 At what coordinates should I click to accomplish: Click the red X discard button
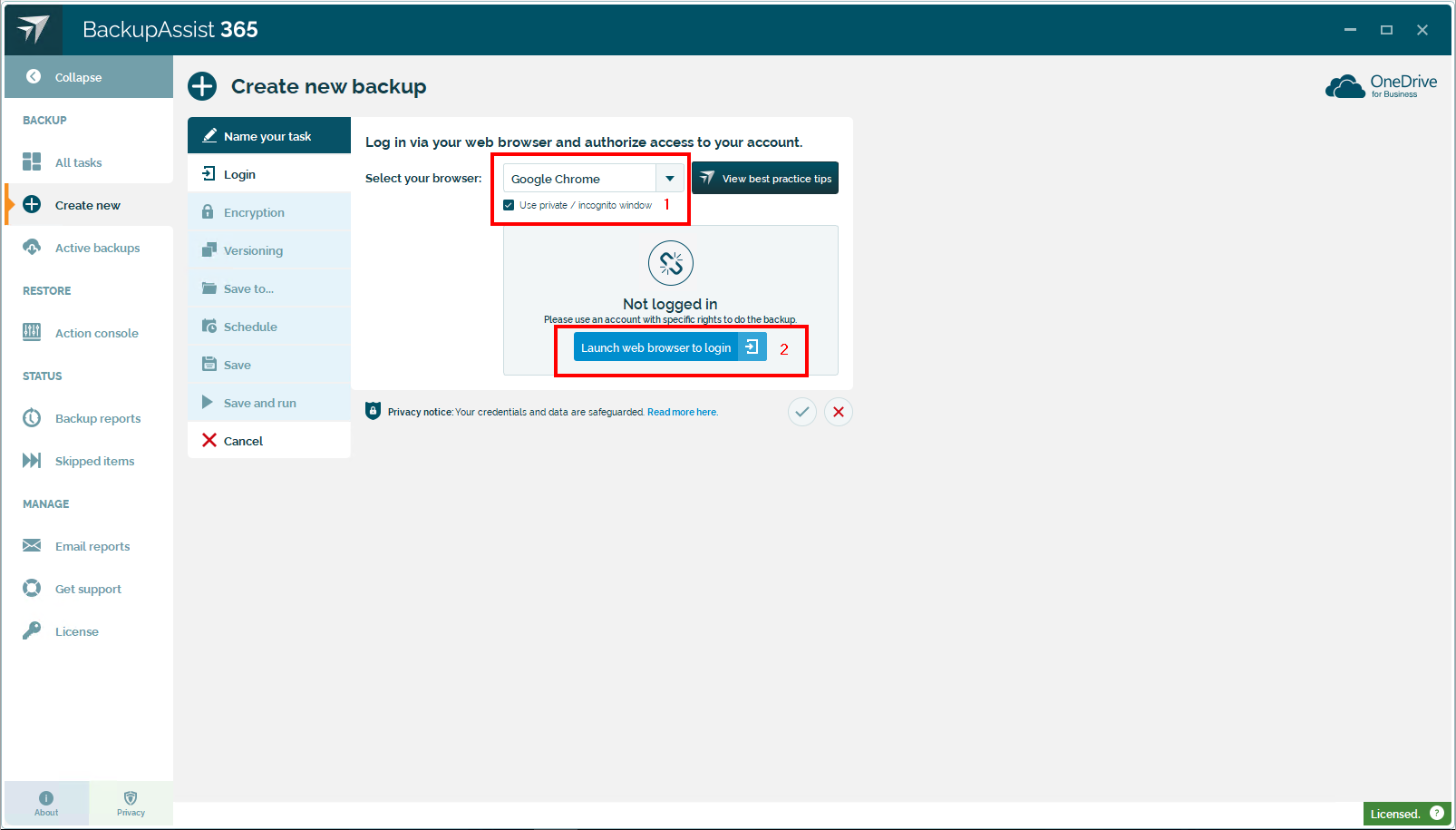tap(839, 412)
